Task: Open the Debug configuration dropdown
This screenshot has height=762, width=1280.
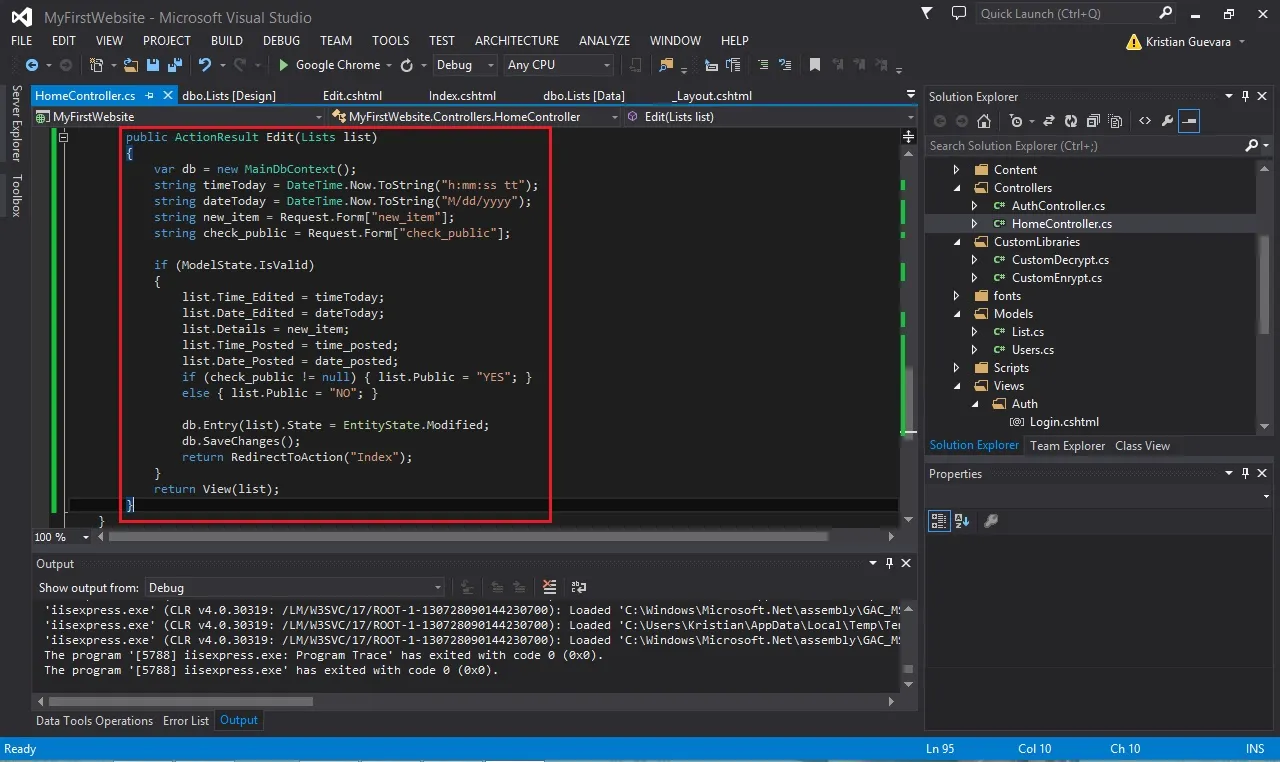Action: tap(465, 65)
